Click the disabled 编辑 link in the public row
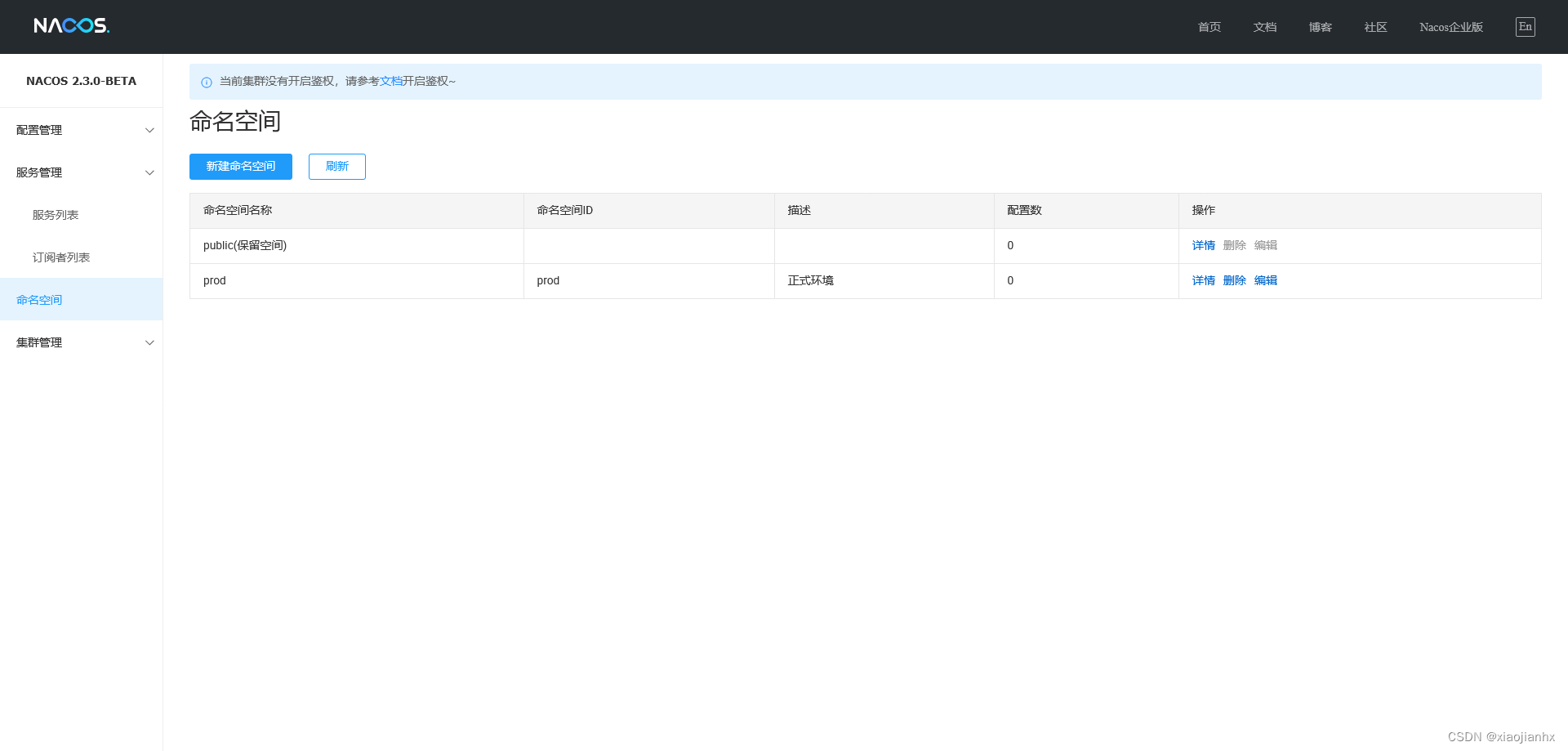Screen dimensions: 1568x751 [1266, 245]
